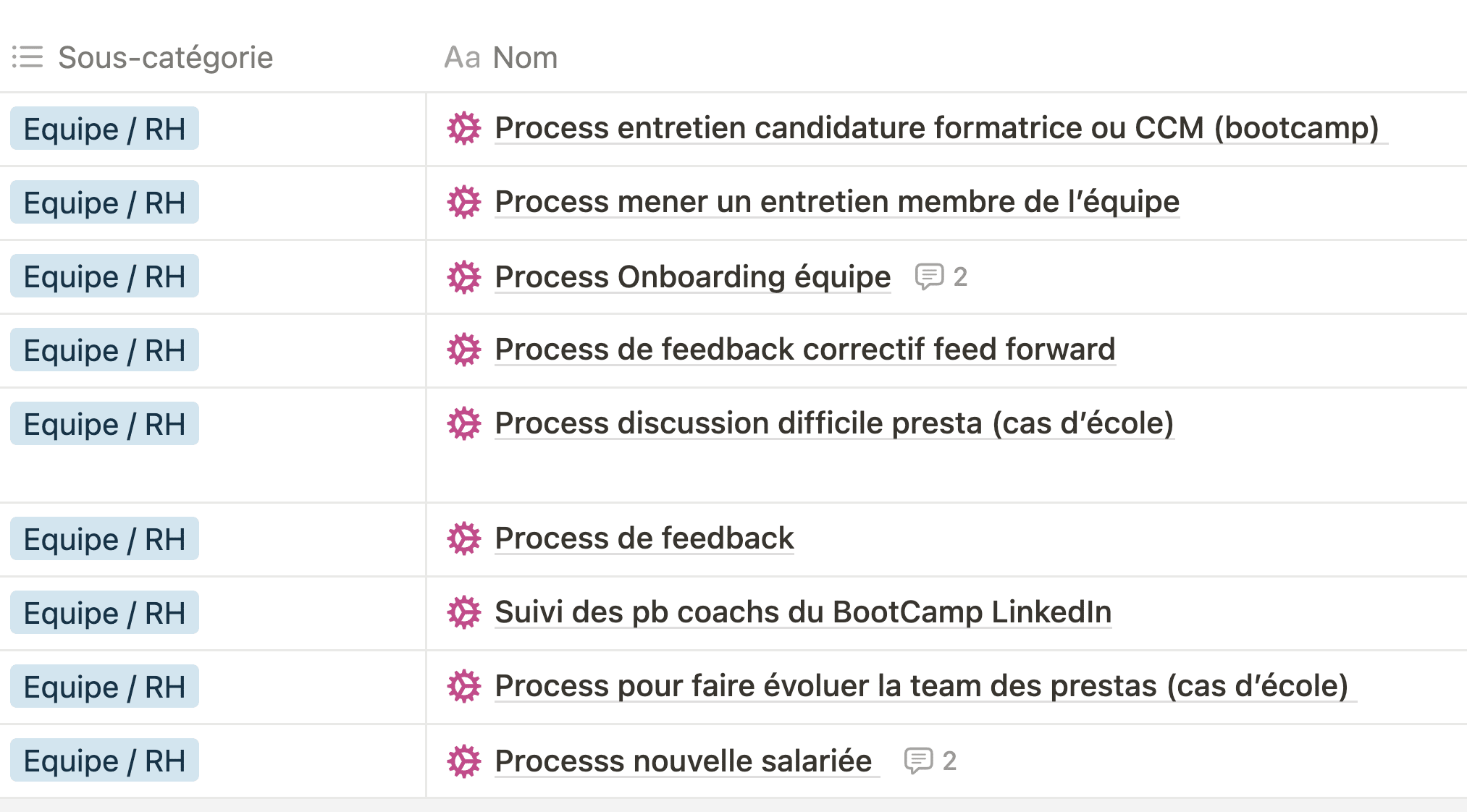Select Equipe / RH tag in first row
The width and height of the screenshot is (1467, 812).
[104, 129]
